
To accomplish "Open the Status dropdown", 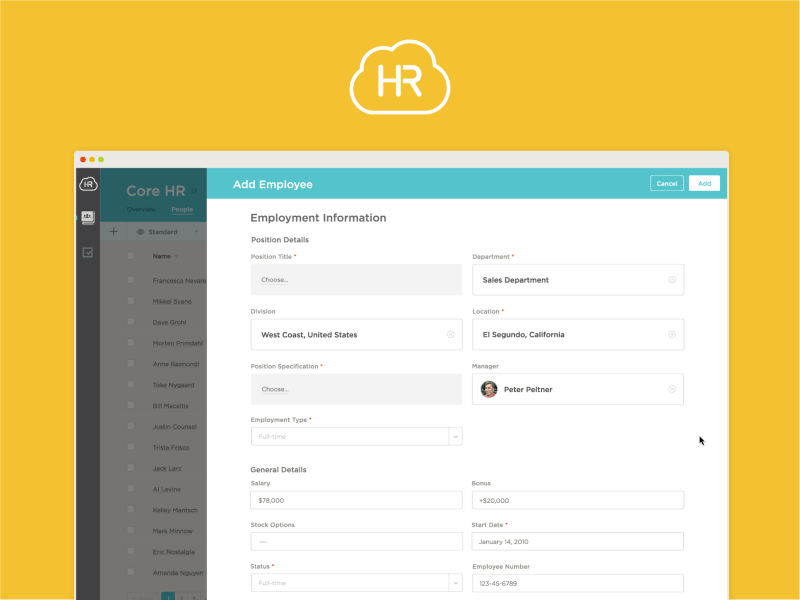I will (455, 582).
